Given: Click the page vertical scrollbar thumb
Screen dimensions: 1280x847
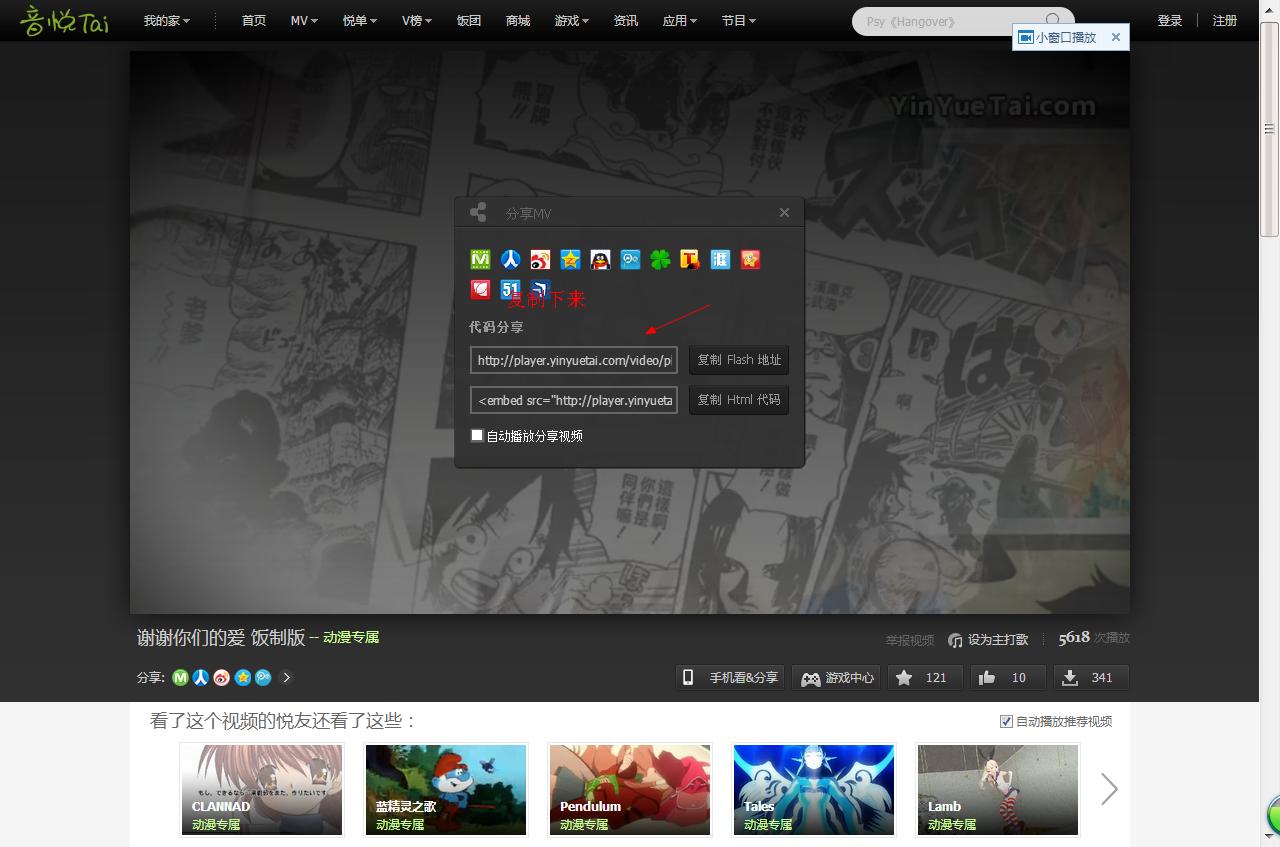Looking at the screenshot, I should coord(1270,128).
